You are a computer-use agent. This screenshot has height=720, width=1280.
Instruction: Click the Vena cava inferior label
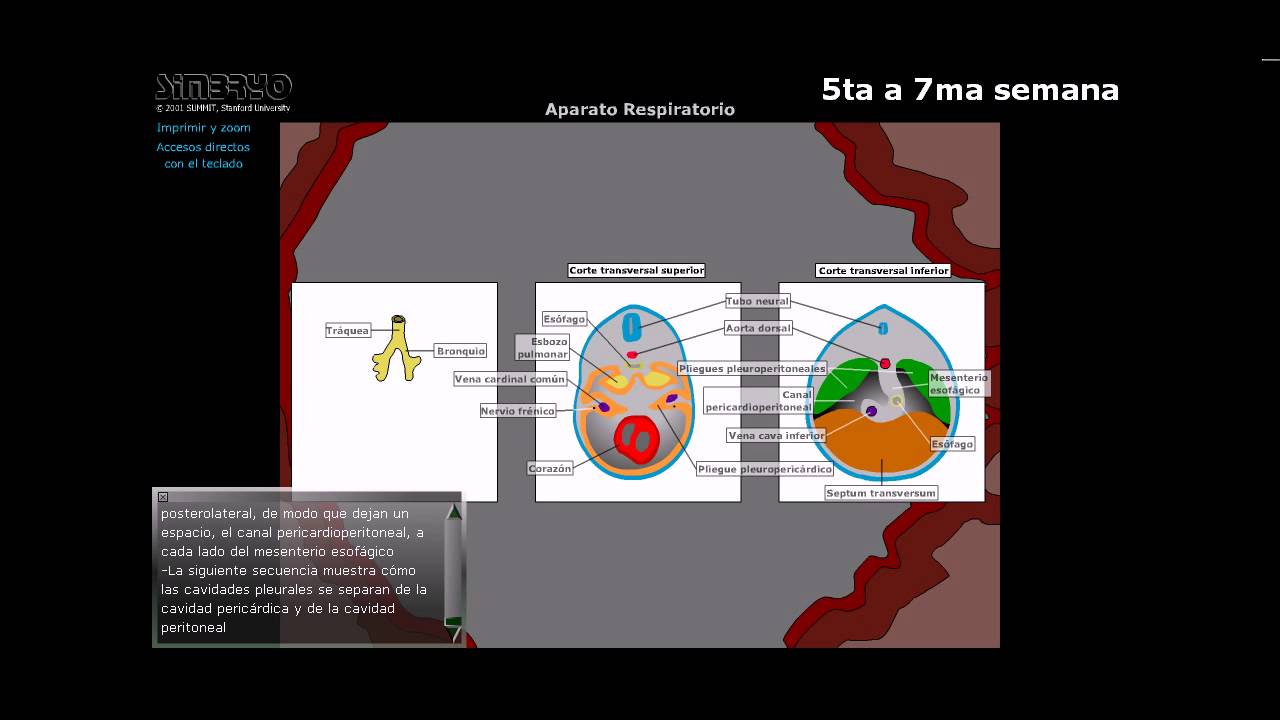(x=777, y=436)
